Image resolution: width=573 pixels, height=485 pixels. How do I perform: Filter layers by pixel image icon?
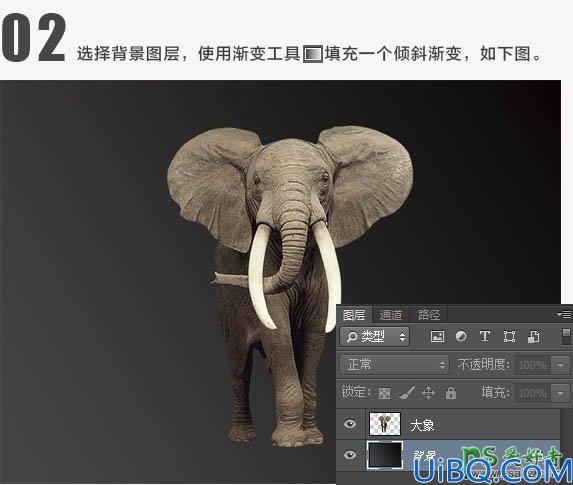click(x=437, y=336)
